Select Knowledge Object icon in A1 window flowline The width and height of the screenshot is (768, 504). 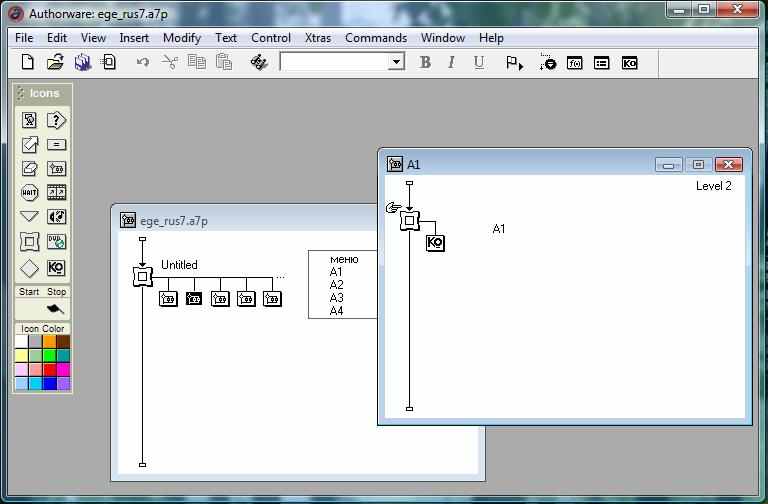(435, 242)
